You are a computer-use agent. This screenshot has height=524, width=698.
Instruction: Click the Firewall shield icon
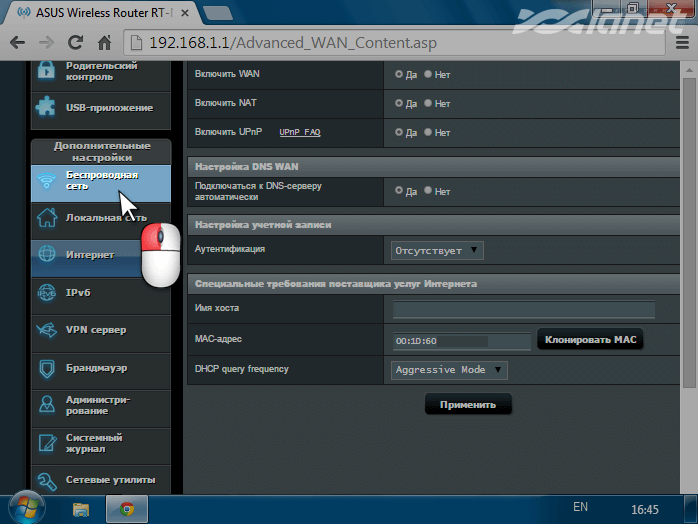coord(47,368)
